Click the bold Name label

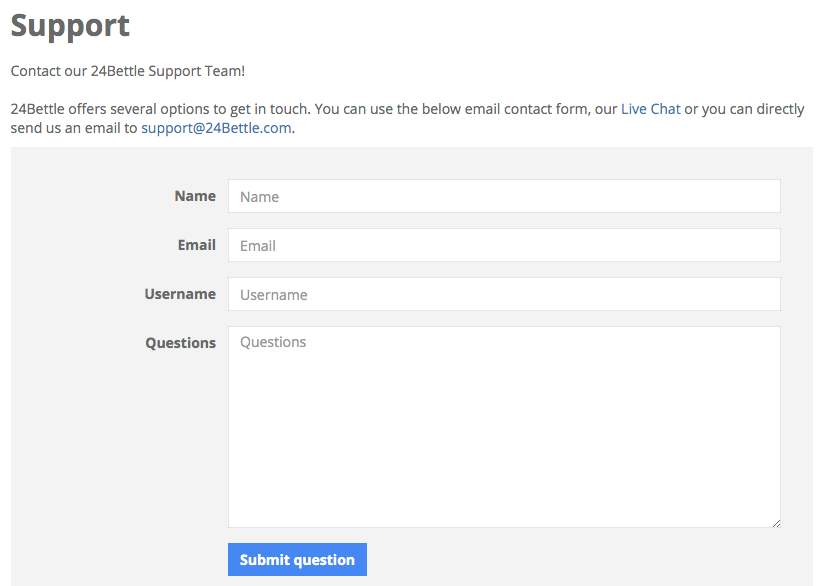pyautogui.click(x=195, y=196)
